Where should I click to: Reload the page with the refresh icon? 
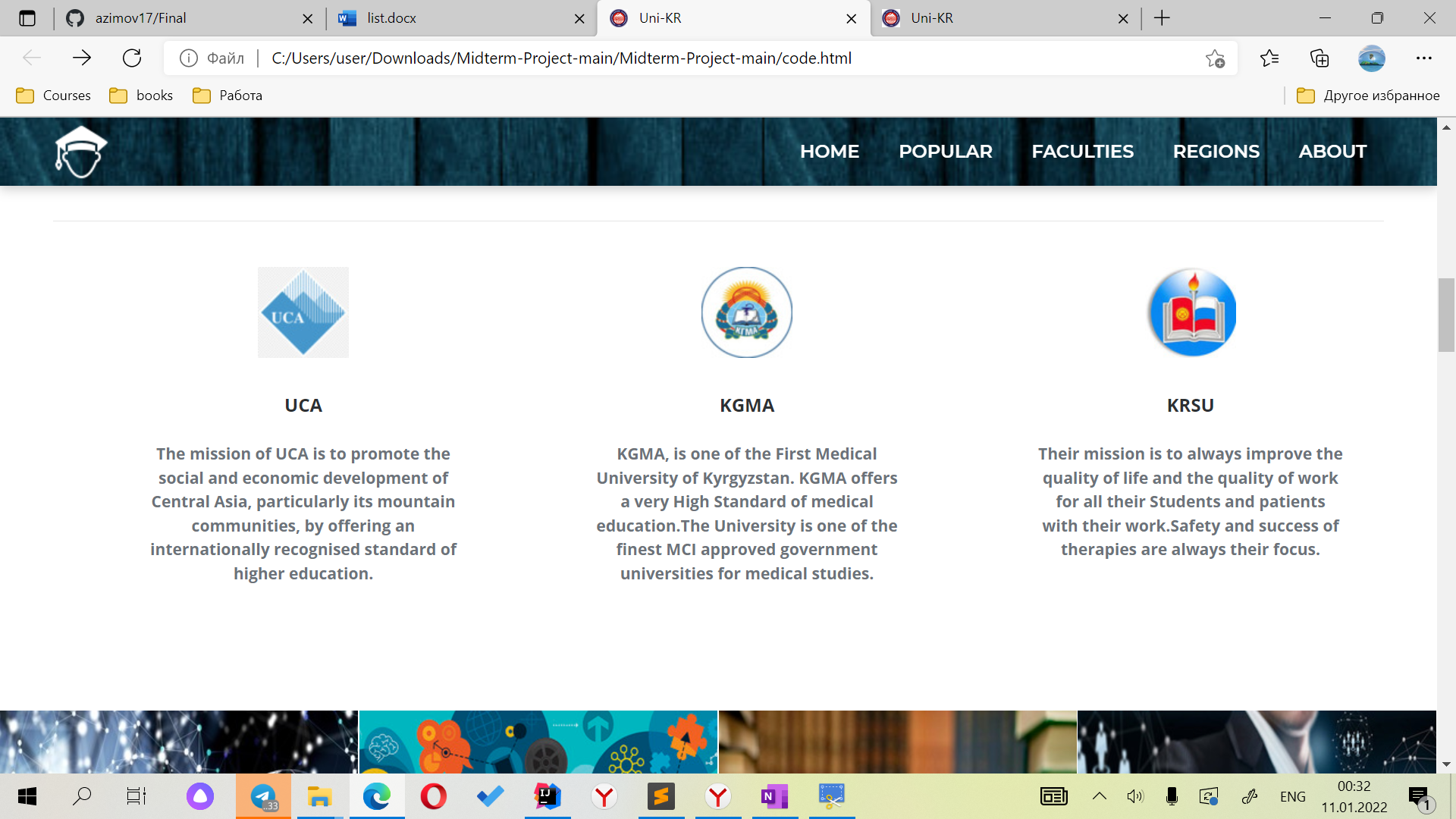[x=133, y=58]
